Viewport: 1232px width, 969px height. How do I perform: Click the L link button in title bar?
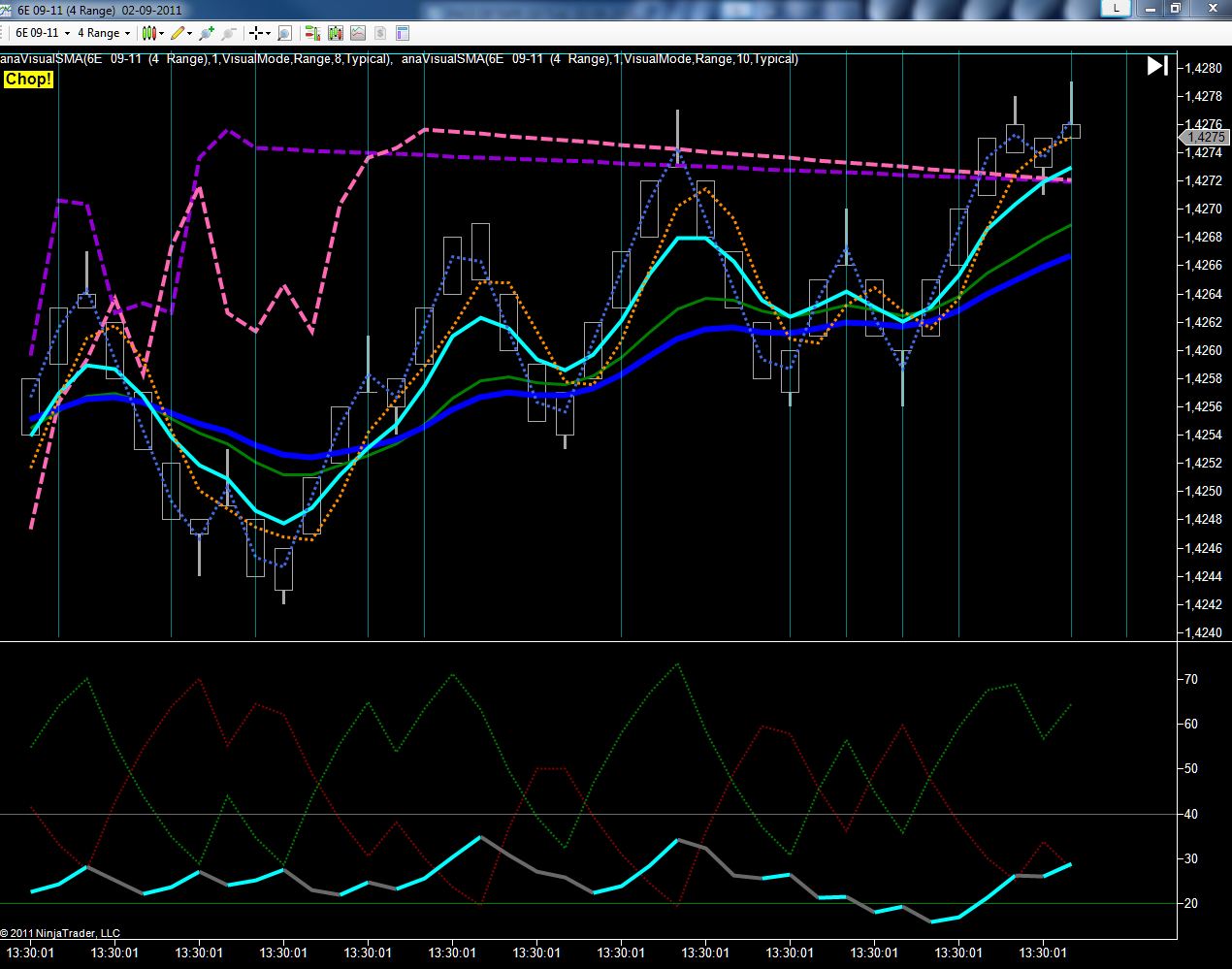[1117, 8]
